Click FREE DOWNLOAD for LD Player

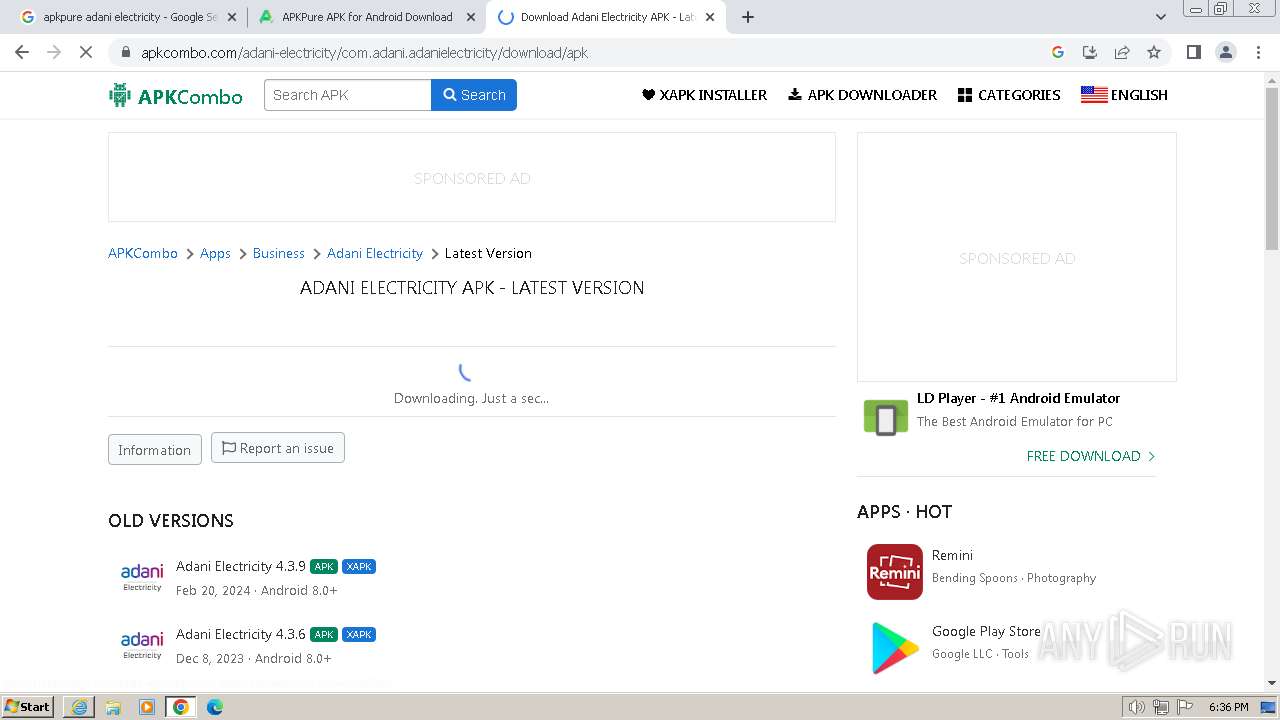1091,456
